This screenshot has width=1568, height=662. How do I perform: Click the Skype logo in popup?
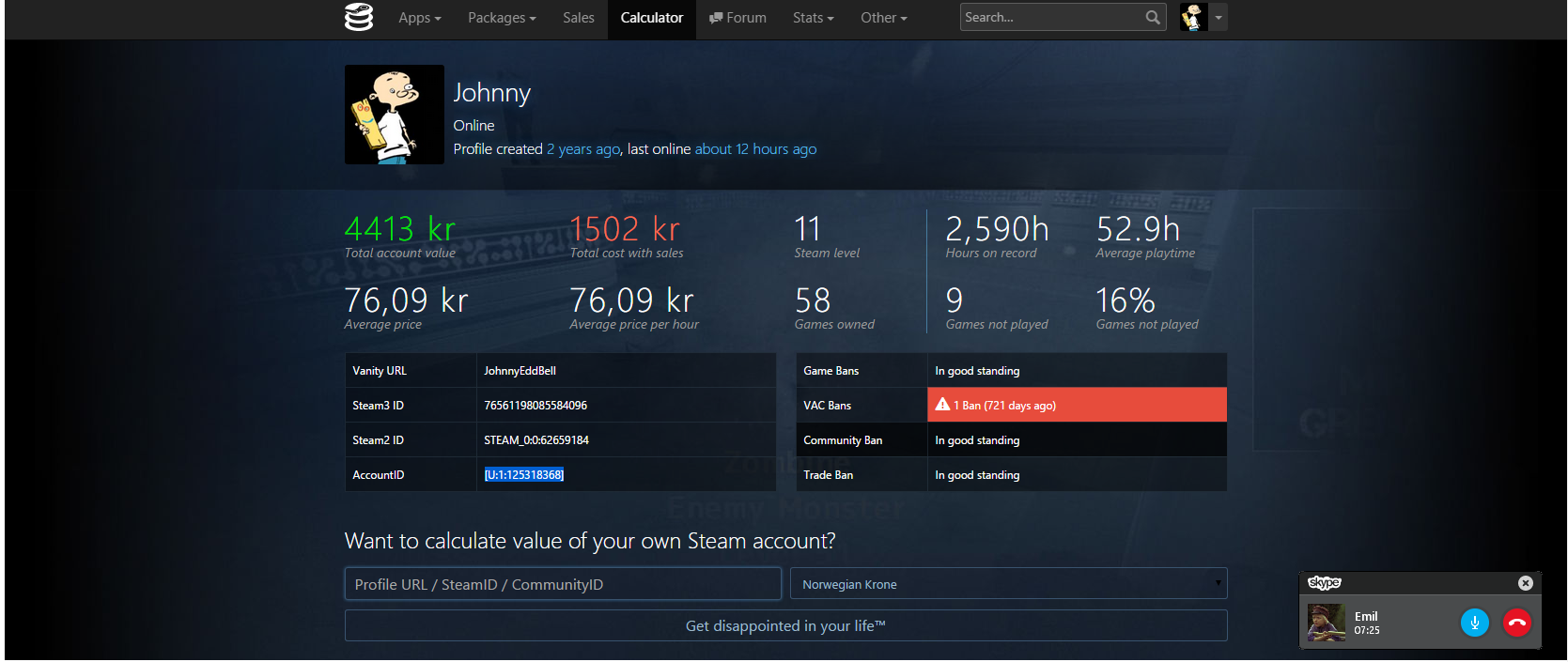[x=1325, y=583]
